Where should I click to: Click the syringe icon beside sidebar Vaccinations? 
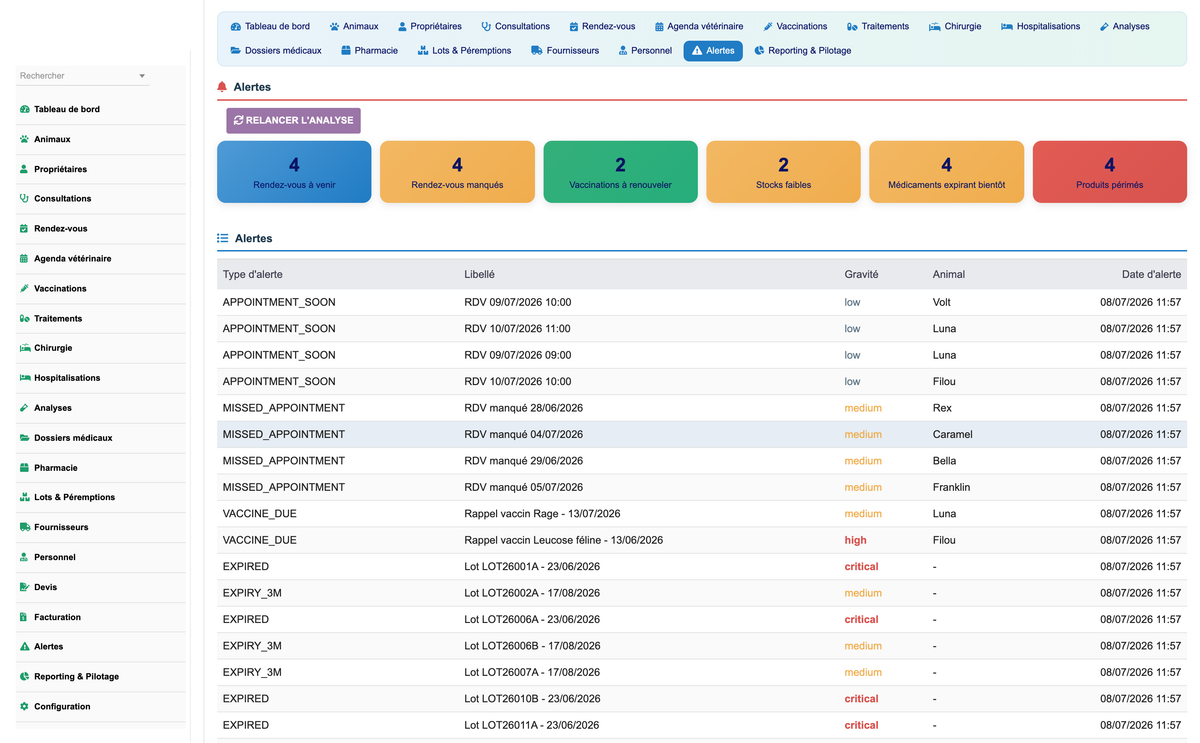coord(24,288)
